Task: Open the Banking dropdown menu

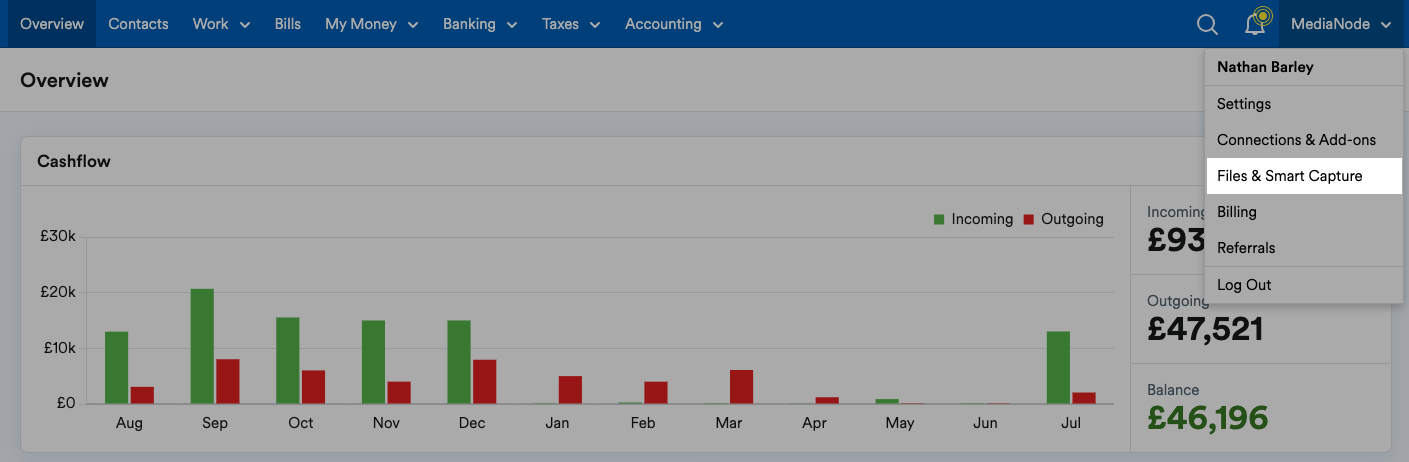Action: (x=480, y=24)
